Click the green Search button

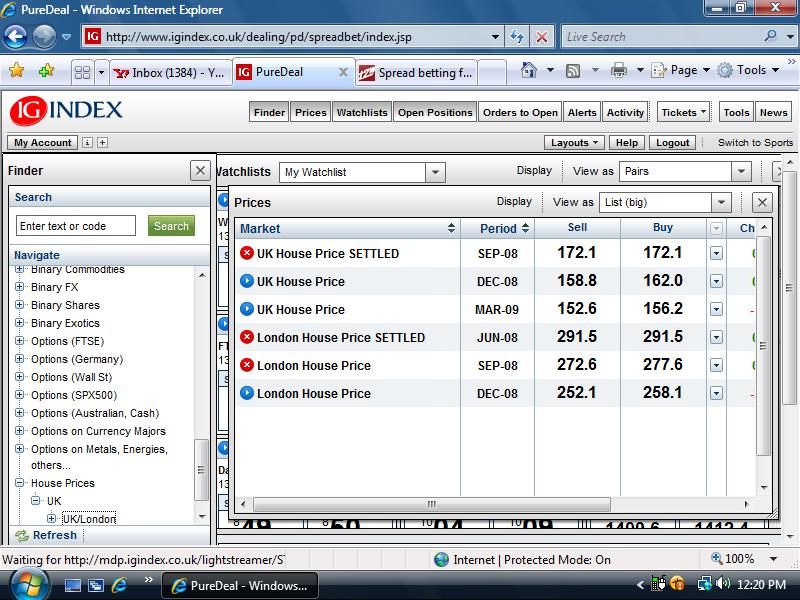click(x=171, y=226)
